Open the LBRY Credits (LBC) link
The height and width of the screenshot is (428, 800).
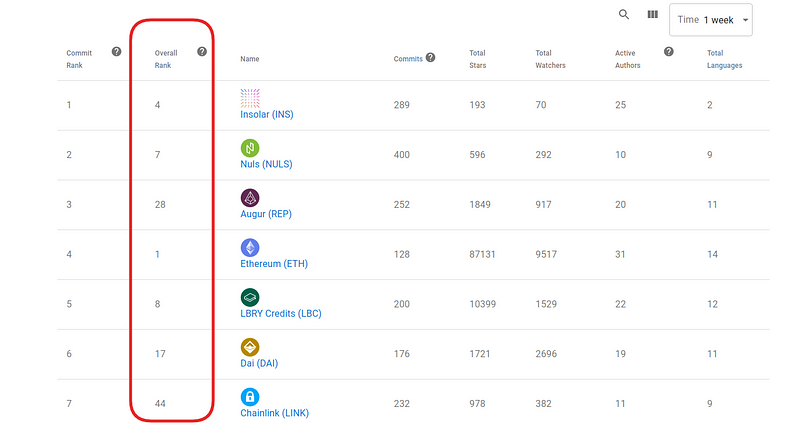(x=281, y=314)
